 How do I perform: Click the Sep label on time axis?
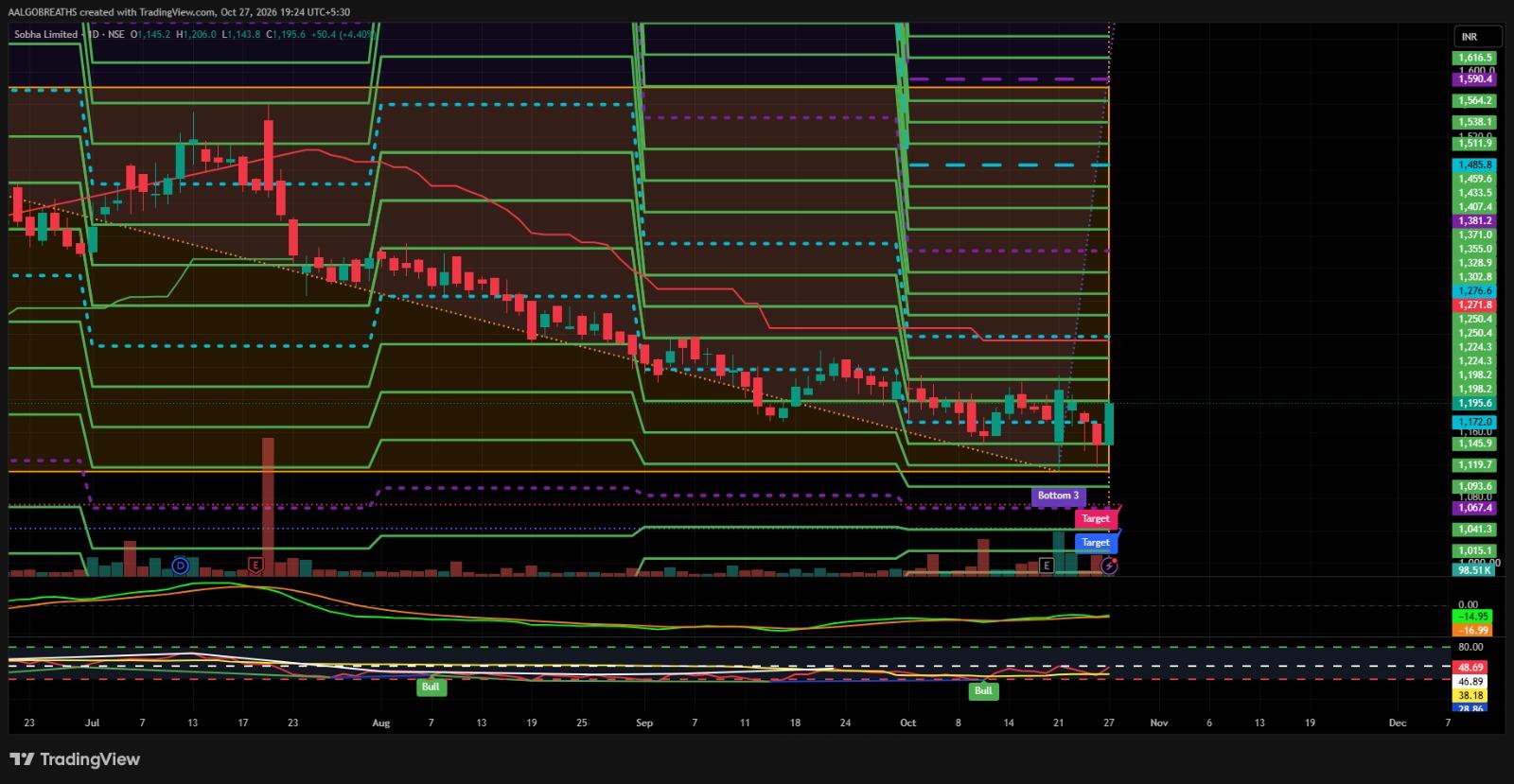click(x=643, y=723)
